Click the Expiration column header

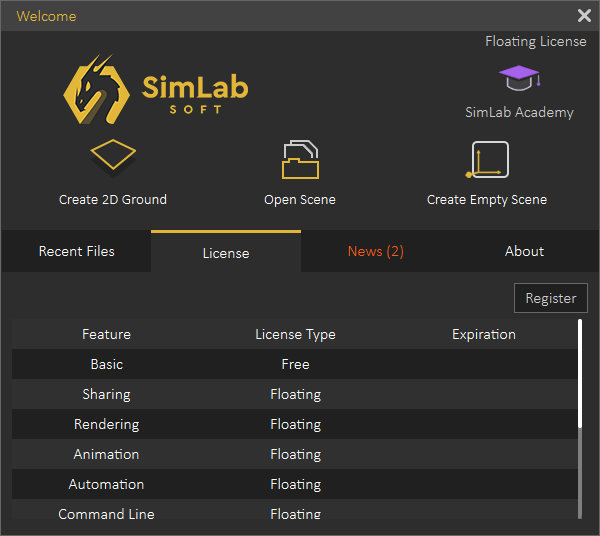[x=483, y=334]
